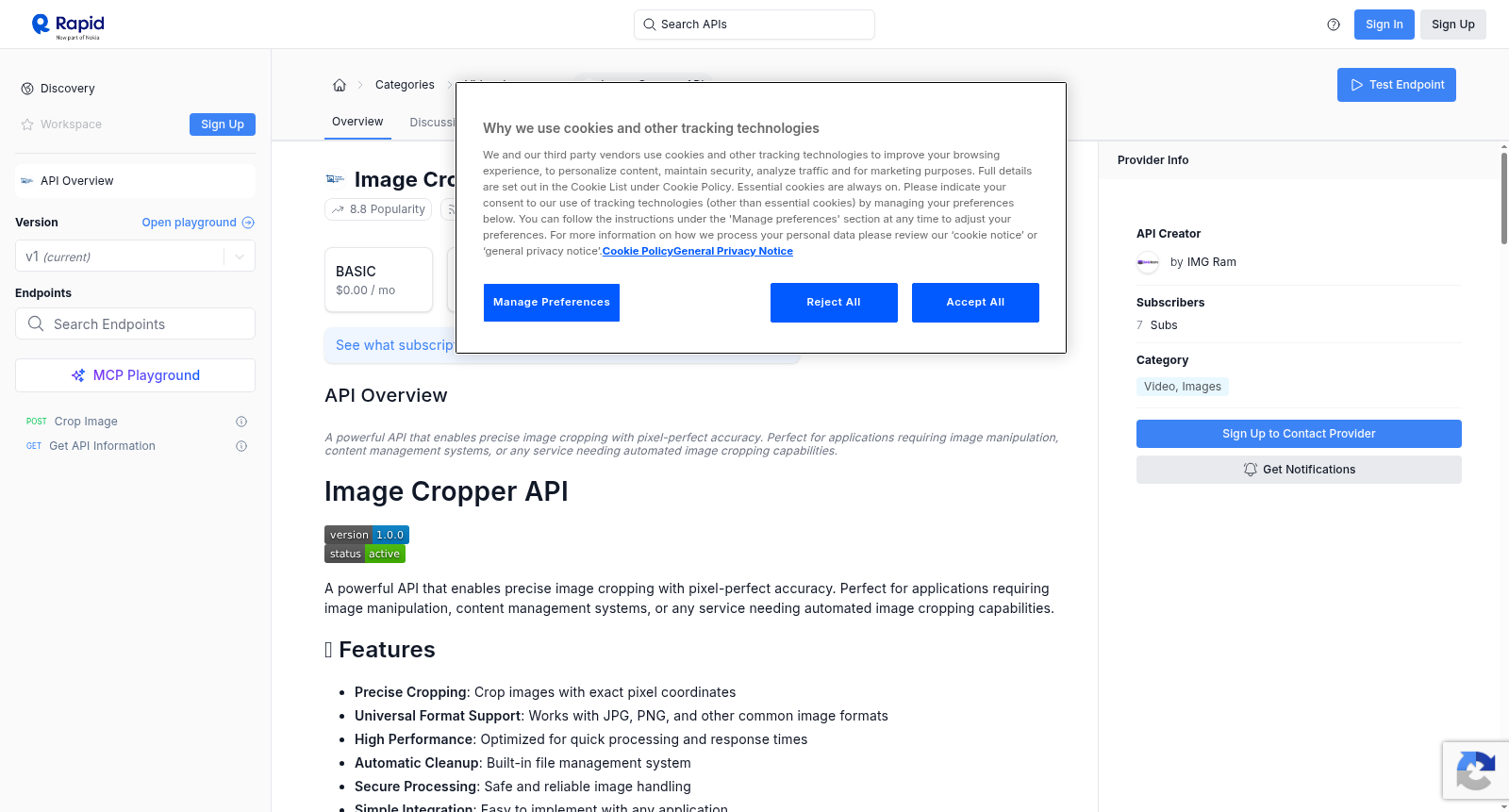Image resolution: width=1509 pixels, height=812 pixels.
Task: Switch to the Discussions tab
Action: [x=432, y=123]
